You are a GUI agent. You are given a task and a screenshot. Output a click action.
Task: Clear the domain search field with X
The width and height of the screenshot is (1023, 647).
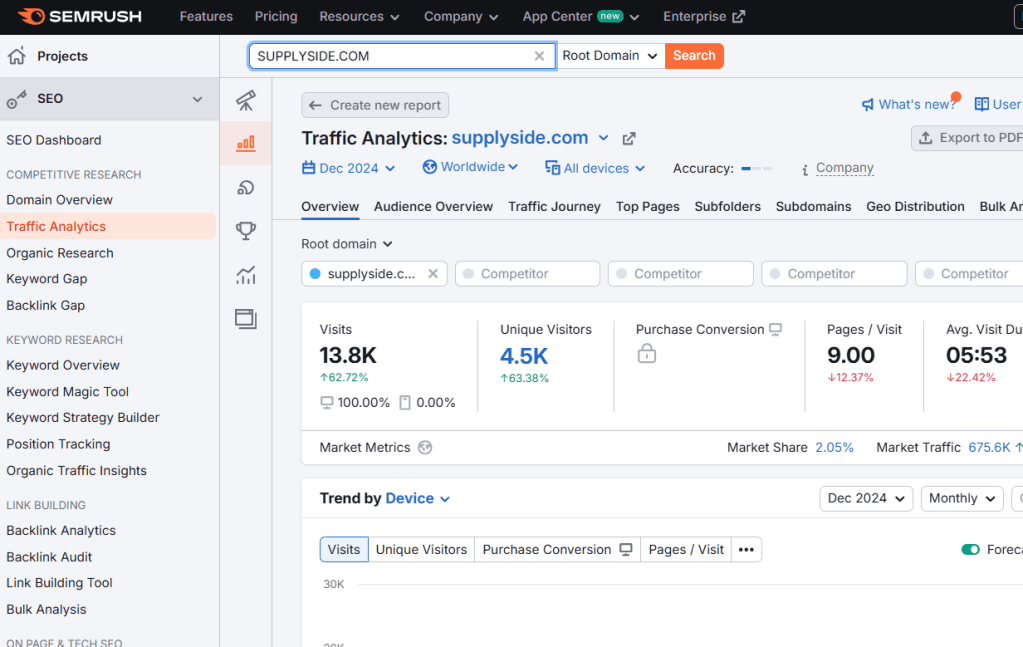point(539,56)
